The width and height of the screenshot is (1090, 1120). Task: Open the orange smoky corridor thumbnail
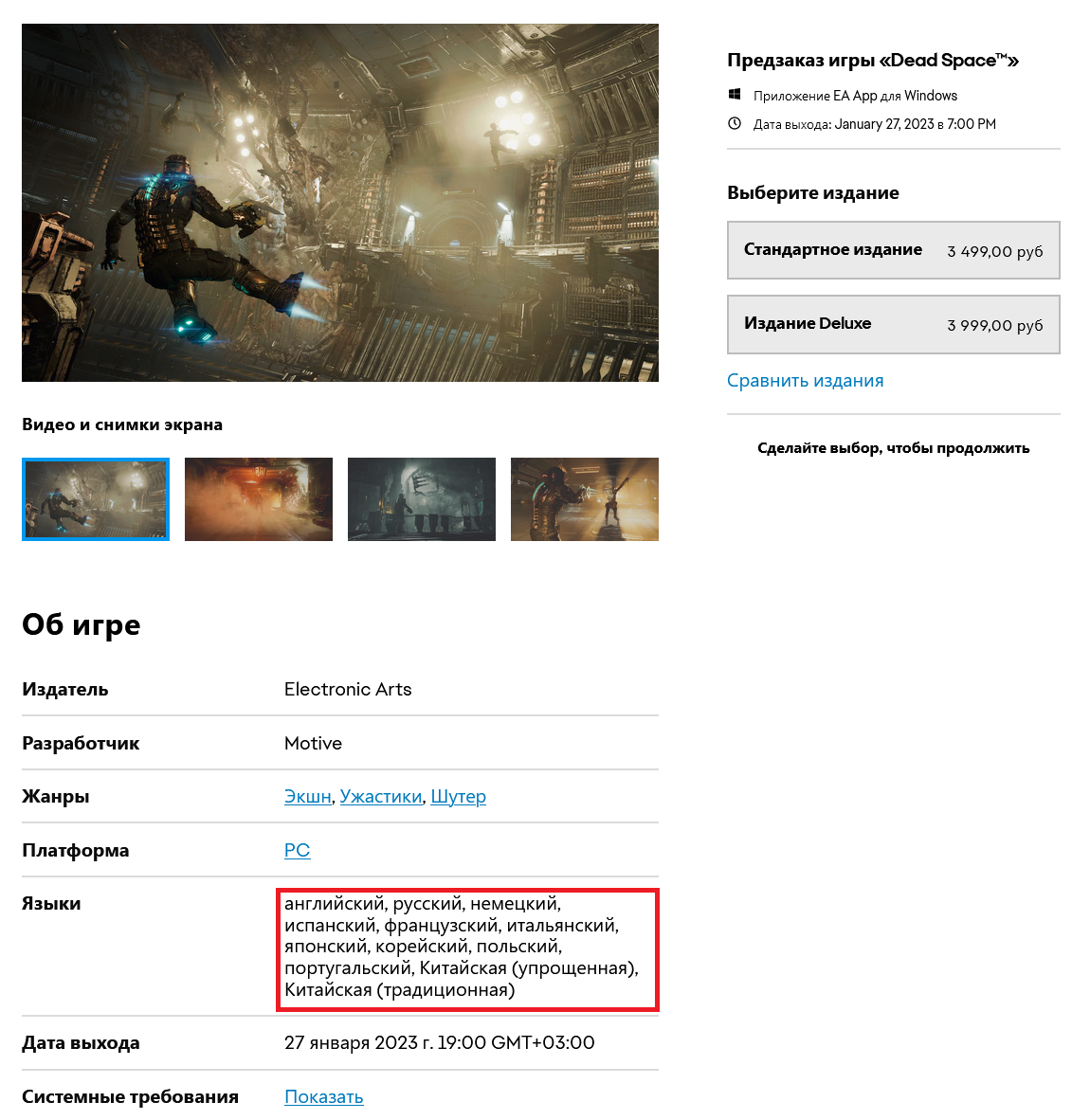259,499
